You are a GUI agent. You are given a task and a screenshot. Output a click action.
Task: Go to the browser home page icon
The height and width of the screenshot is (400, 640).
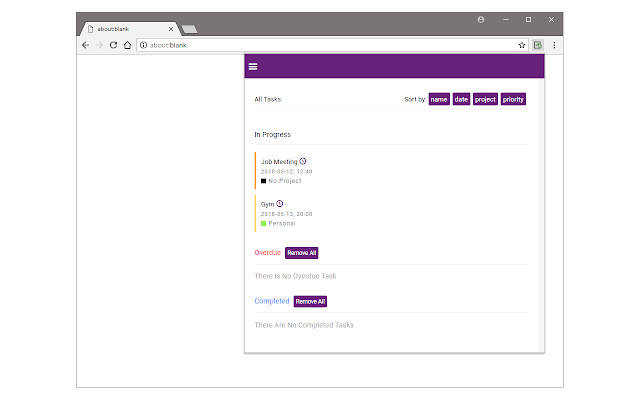(x=127, y=45)
